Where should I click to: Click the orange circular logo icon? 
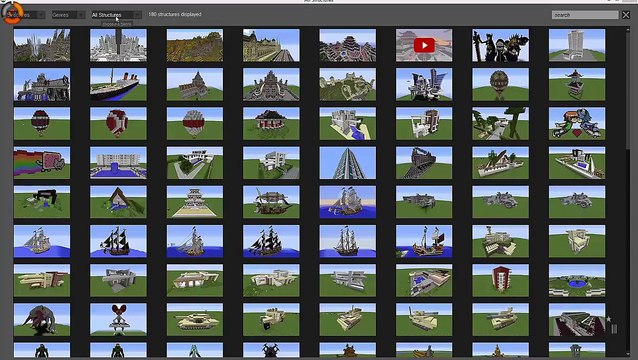pos(12,13)
